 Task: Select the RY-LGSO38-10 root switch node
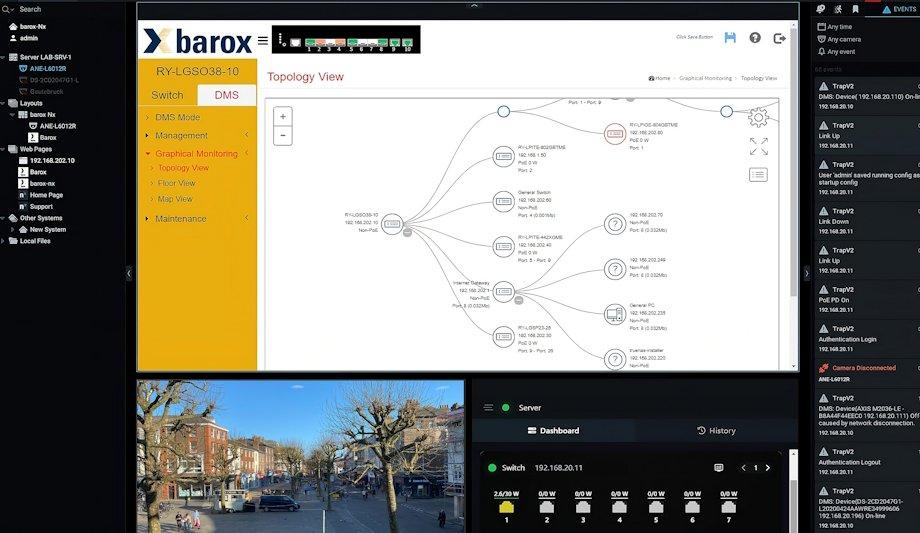(x=392, y=224)
